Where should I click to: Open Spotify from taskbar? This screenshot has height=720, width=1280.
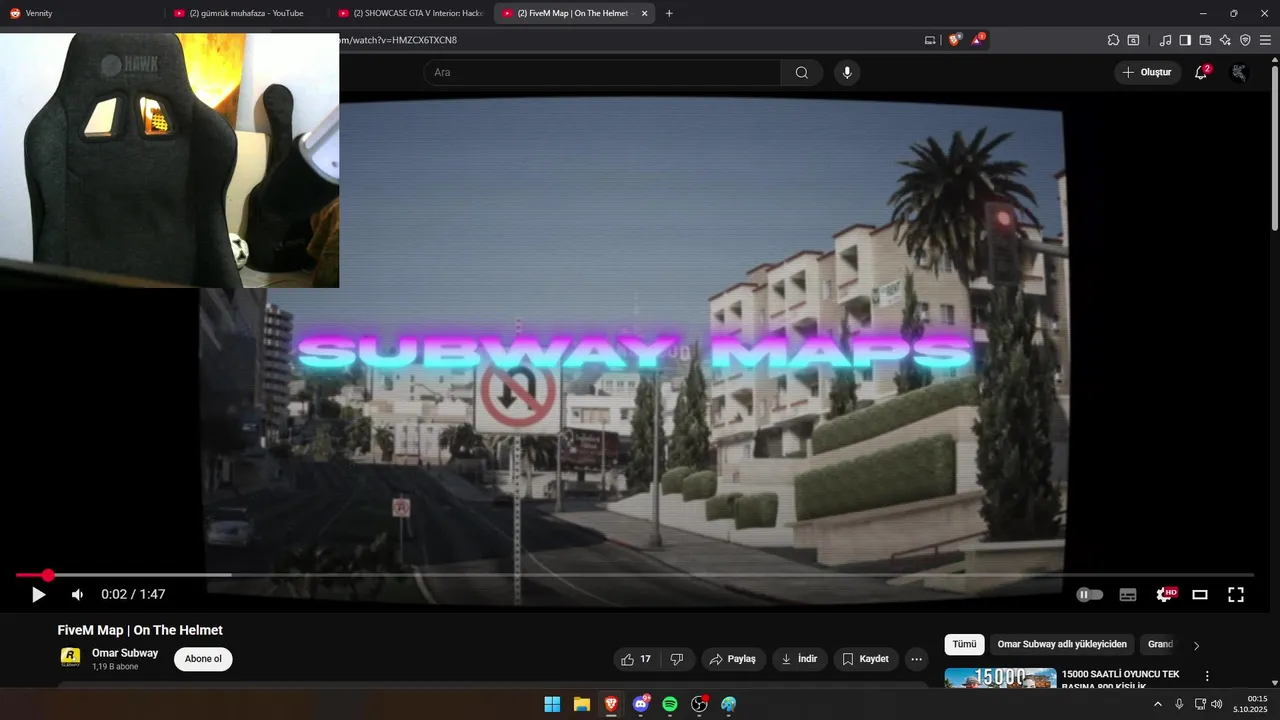(670, 704)
